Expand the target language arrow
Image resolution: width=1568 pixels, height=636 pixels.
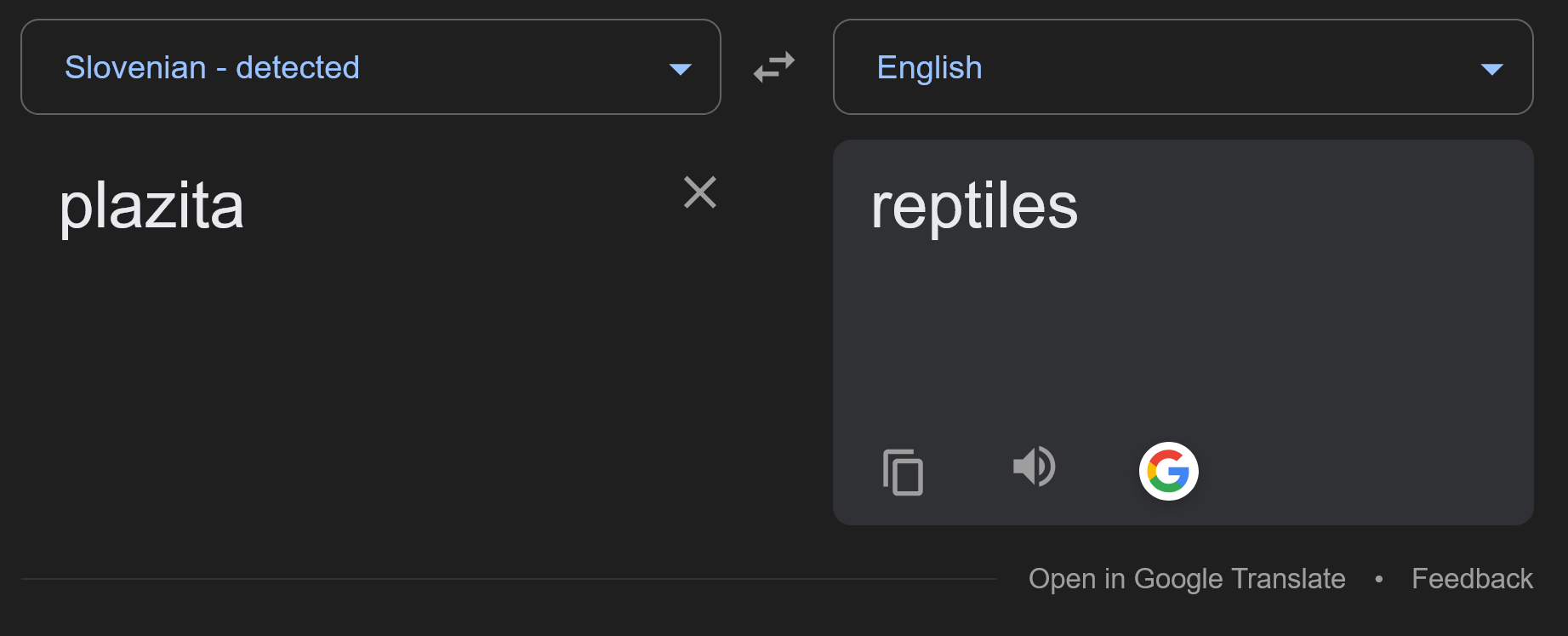point(1491,69)
